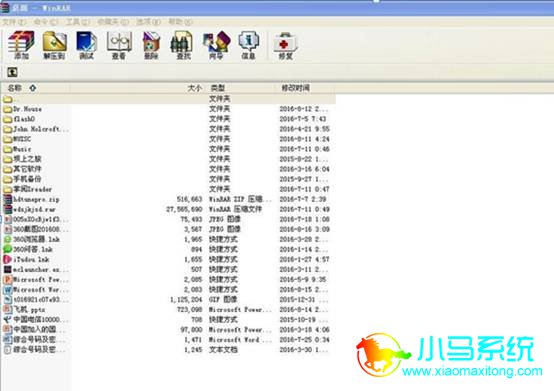Select the 360截图201608... file name

[41, 229]
